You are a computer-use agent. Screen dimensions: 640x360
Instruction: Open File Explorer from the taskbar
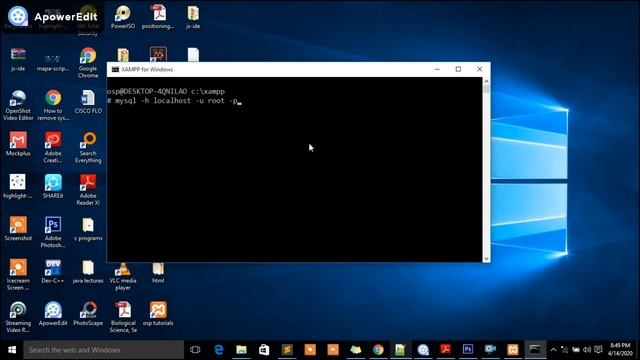click(x=241, y=350)
